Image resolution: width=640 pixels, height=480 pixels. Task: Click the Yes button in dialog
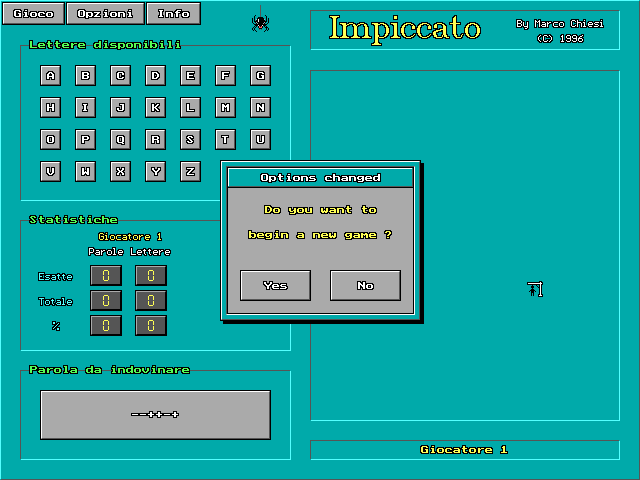click(276, 285)
